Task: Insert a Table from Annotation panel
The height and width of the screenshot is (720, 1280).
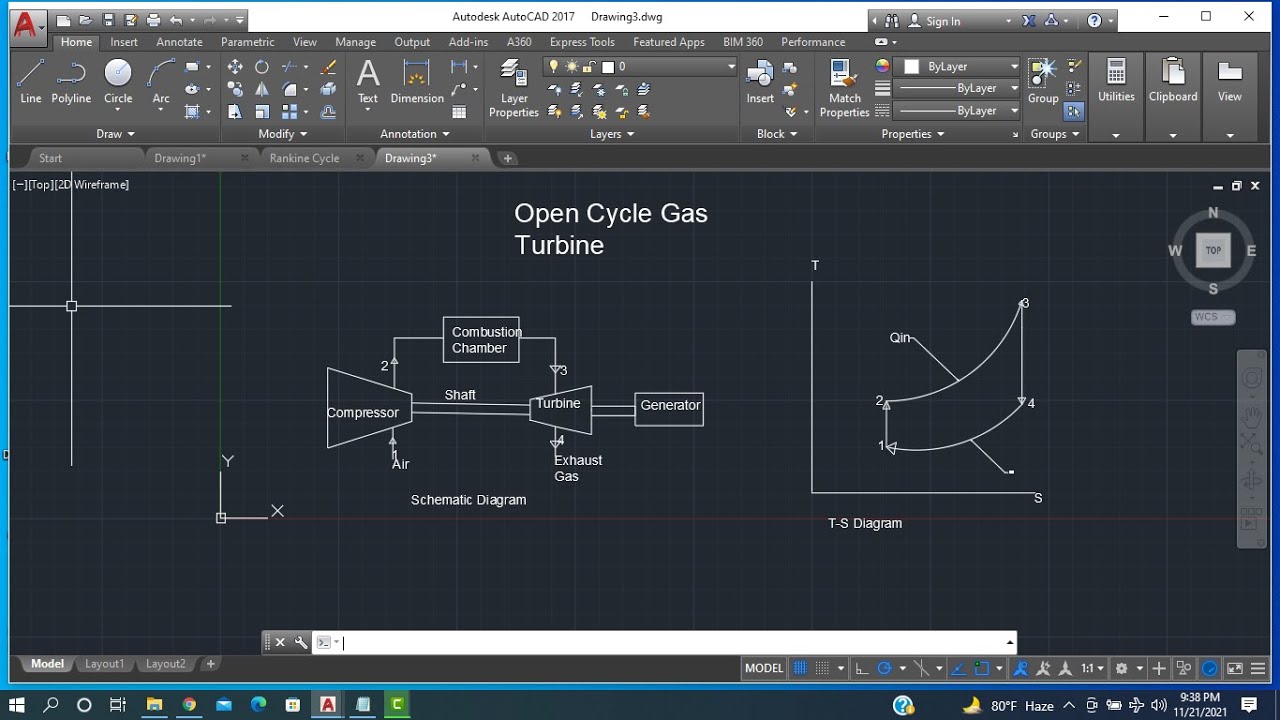Action: pyautogui.click(x=459, y=112)
